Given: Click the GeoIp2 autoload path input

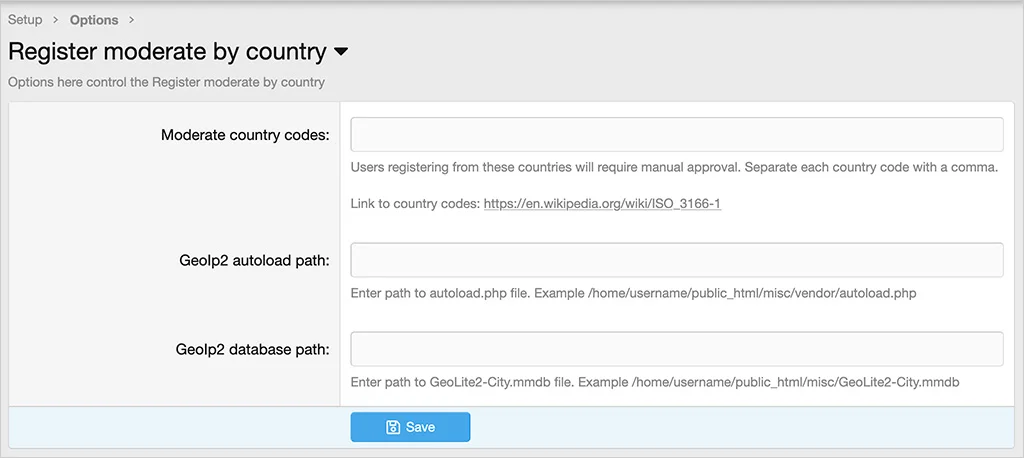Looking at the screenshot, I should click(676, 260).
